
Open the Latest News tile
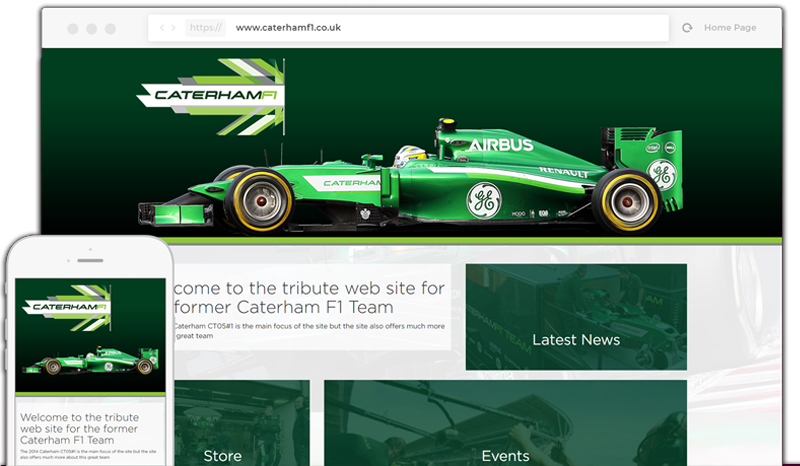pyautogui.click(x=576, y=317)
